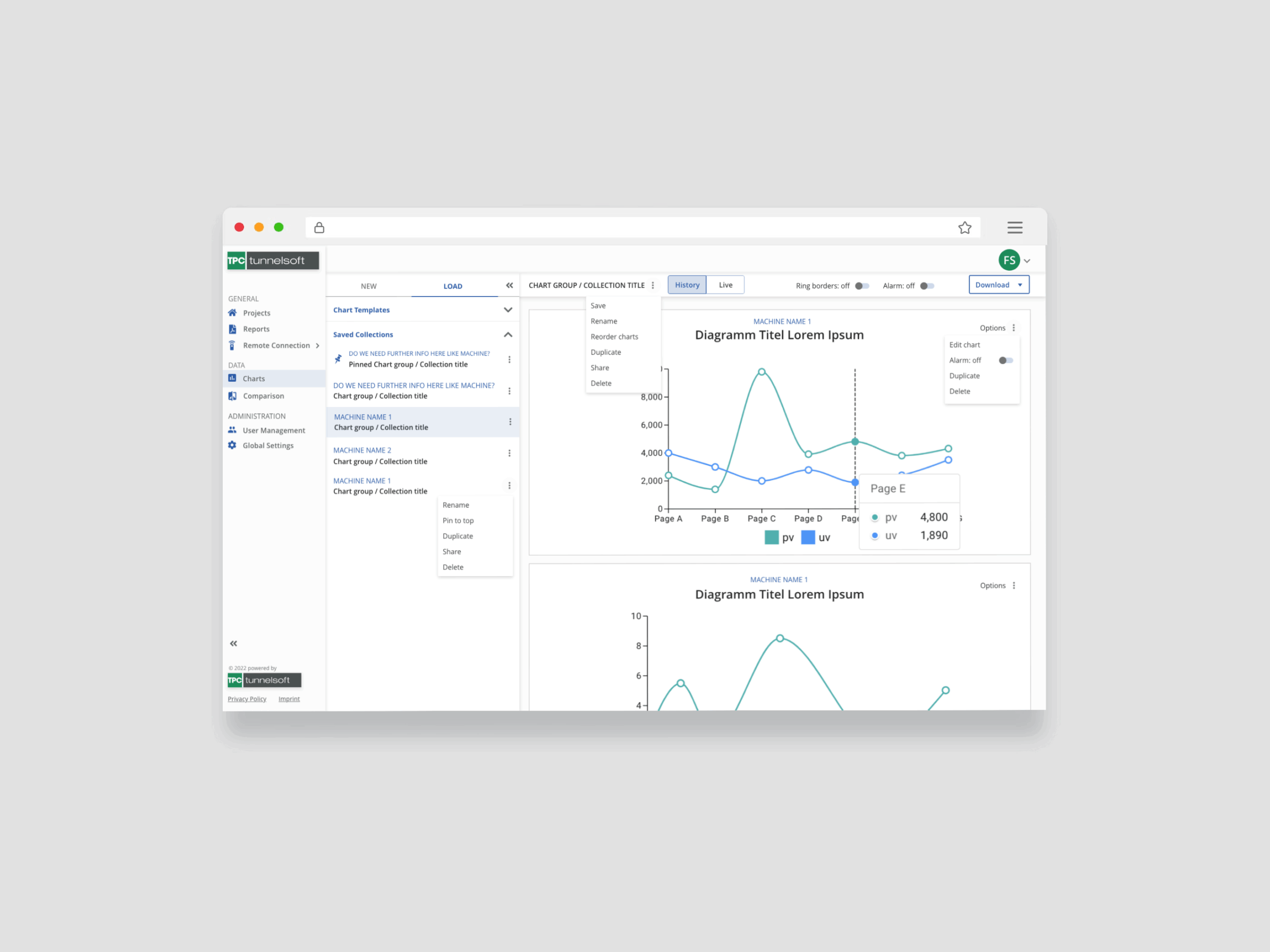Switch to the NEW tab
This screenshot has width=1270, height=952.
click(x=369, y=286)
